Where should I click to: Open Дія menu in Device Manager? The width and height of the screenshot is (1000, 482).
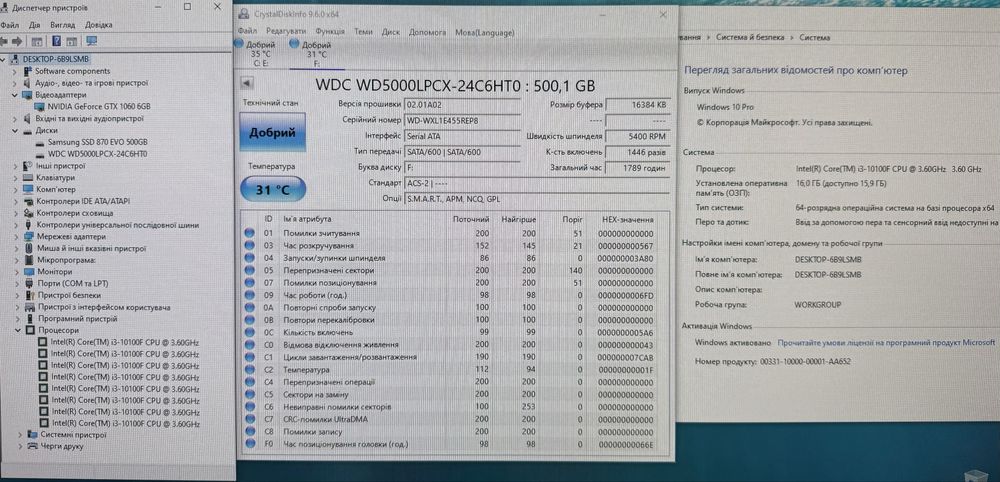34,25
